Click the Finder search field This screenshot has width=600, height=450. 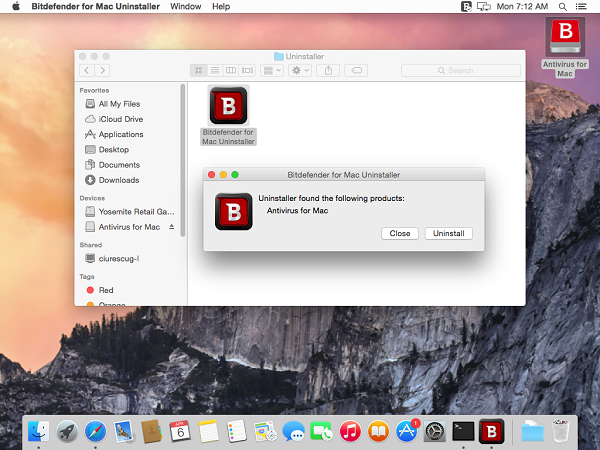coord(459,70)
